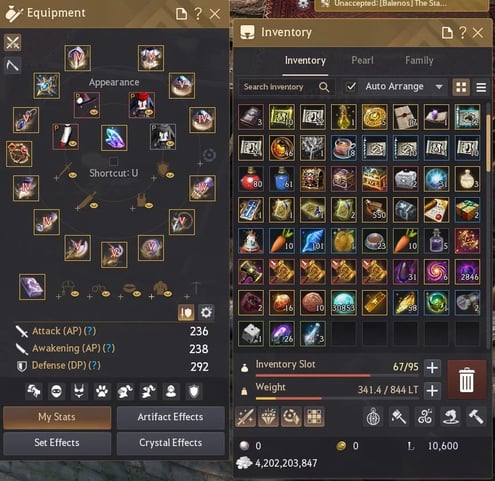Increase Weight limit with plus button
This screenshot has height=481, width=495.
[432, 390]
